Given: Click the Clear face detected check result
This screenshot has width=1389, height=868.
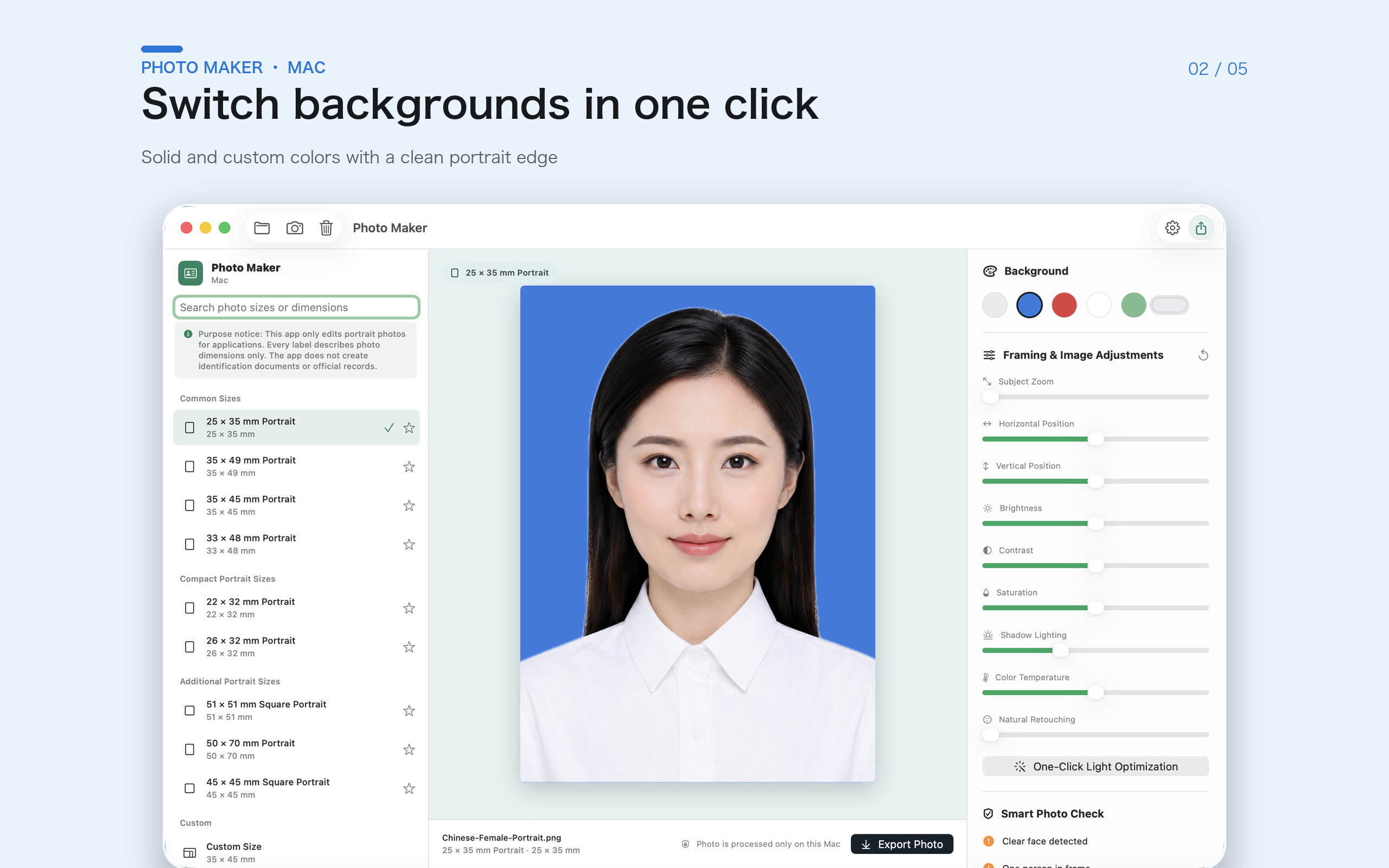Looking at the screenshot, I should click(x=1044, y=841).
